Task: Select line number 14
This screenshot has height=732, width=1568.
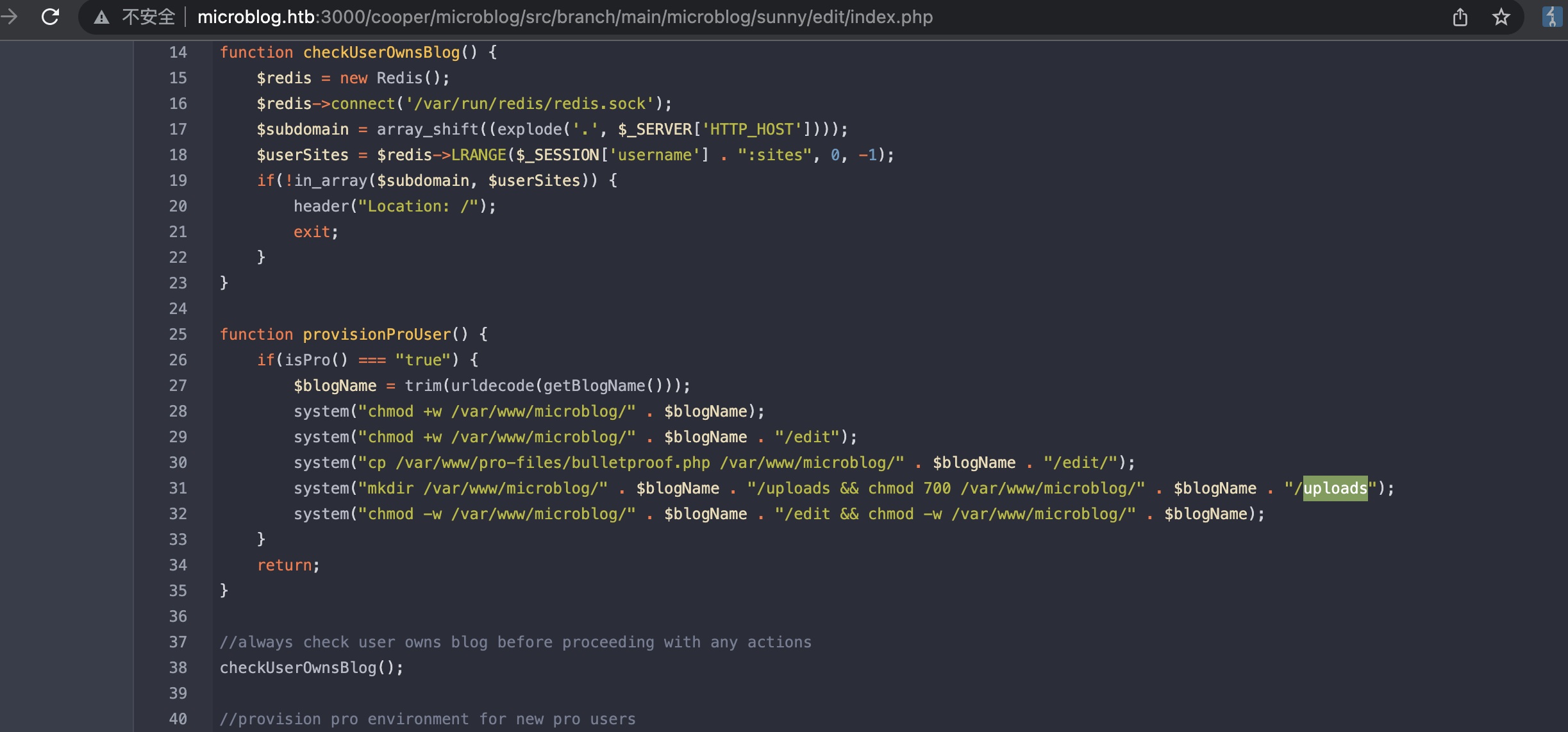Action: 178,53
